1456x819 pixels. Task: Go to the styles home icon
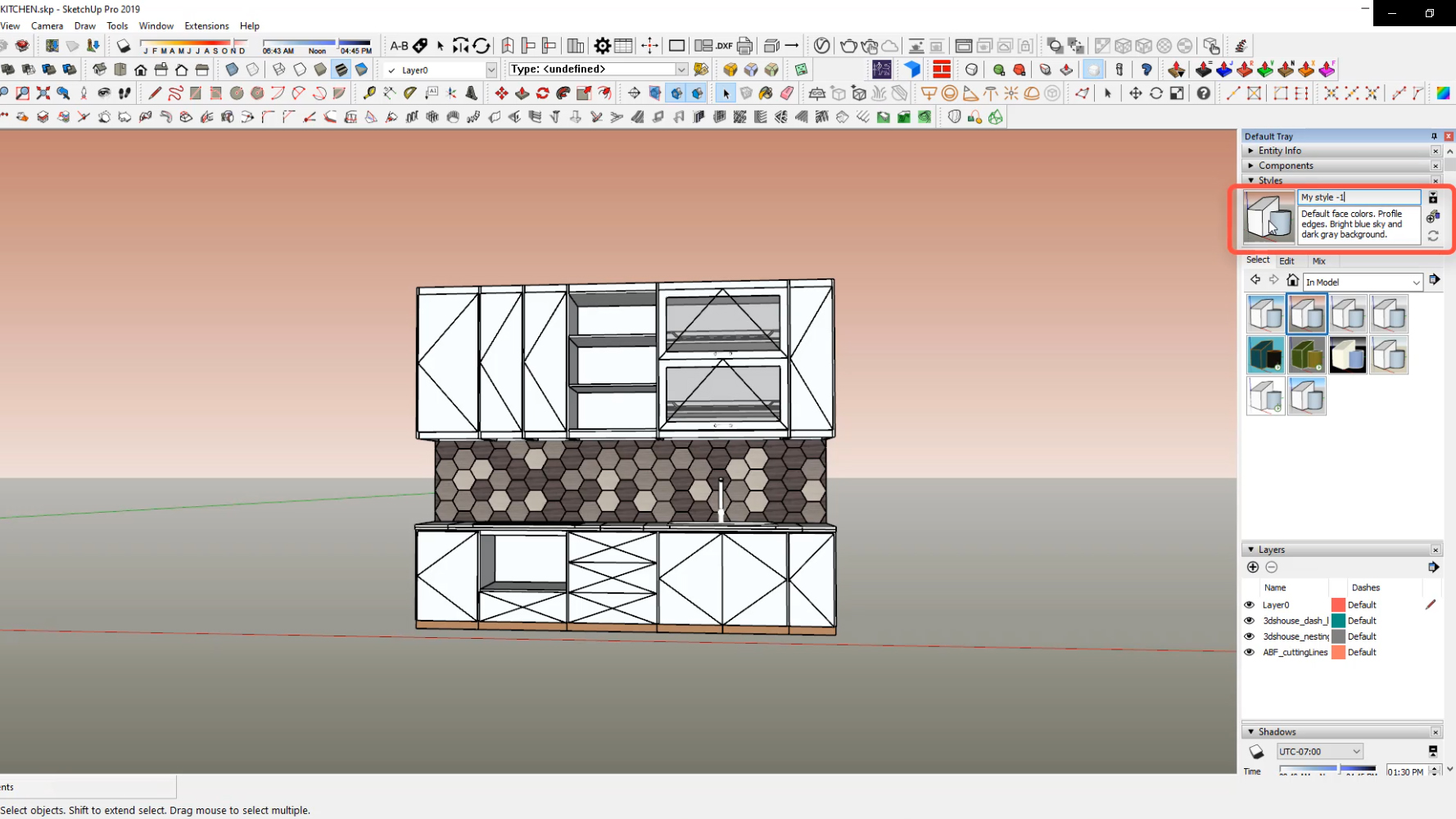pyautogui.click(x=1292, y=281)
